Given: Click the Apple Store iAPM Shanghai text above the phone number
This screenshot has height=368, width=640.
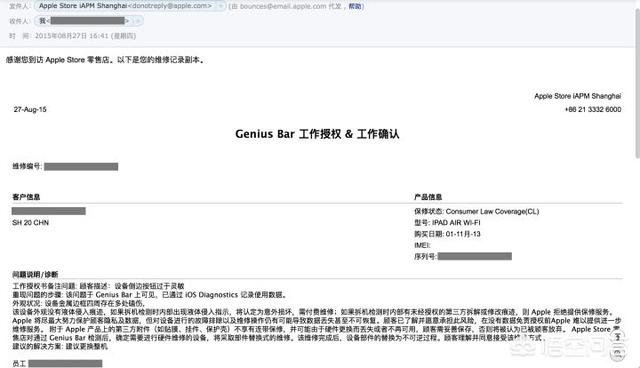Looking at the screenshot, I should click(578, 96).
